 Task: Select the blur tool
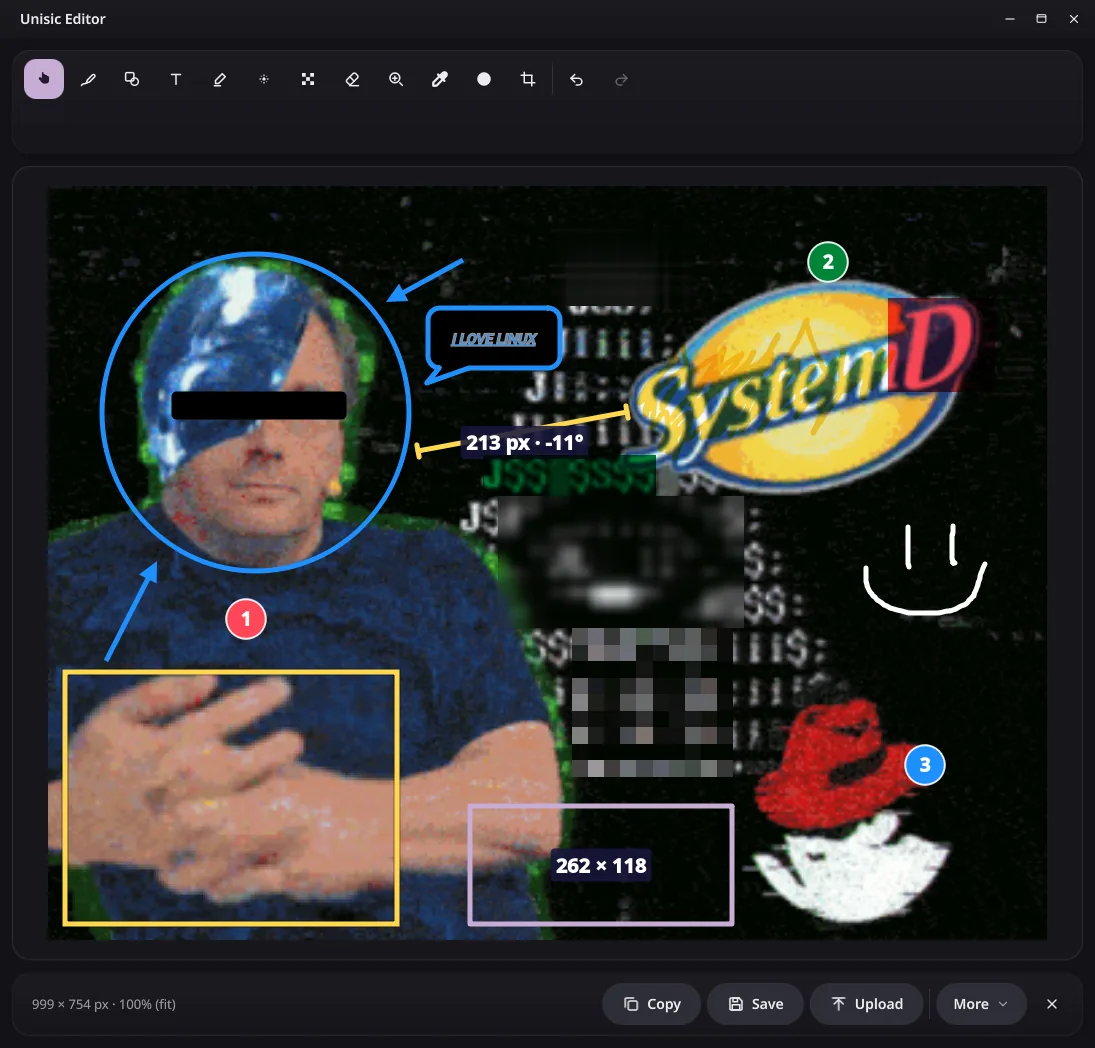[x=264, y=80]
